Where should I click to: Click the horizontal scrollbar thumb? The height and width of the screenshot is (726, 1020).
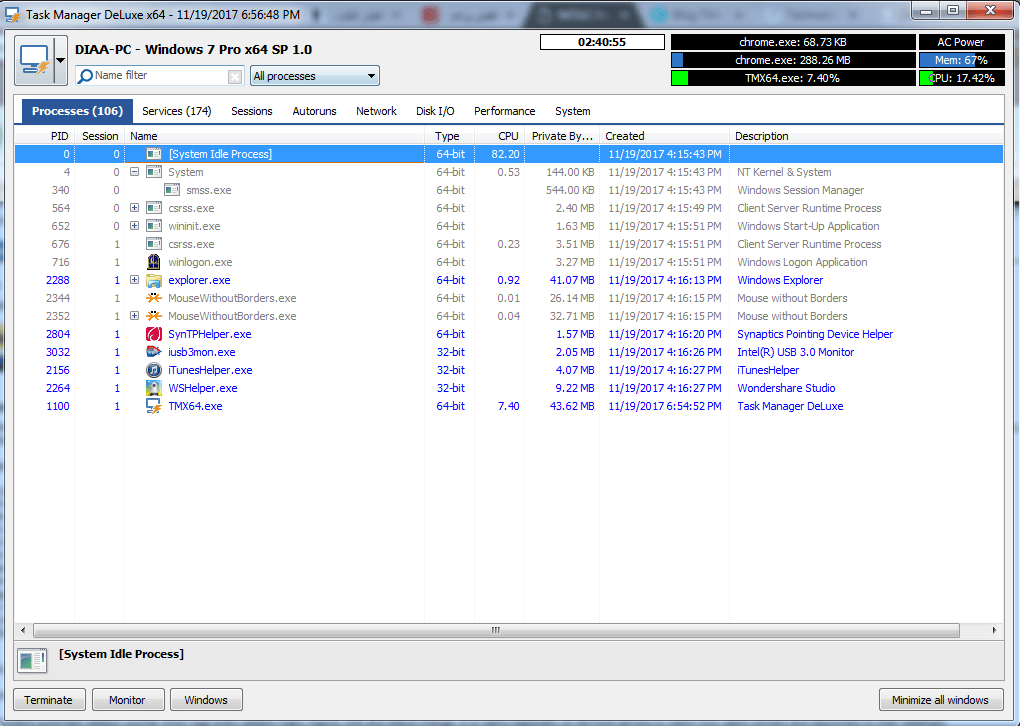[496, 630]
